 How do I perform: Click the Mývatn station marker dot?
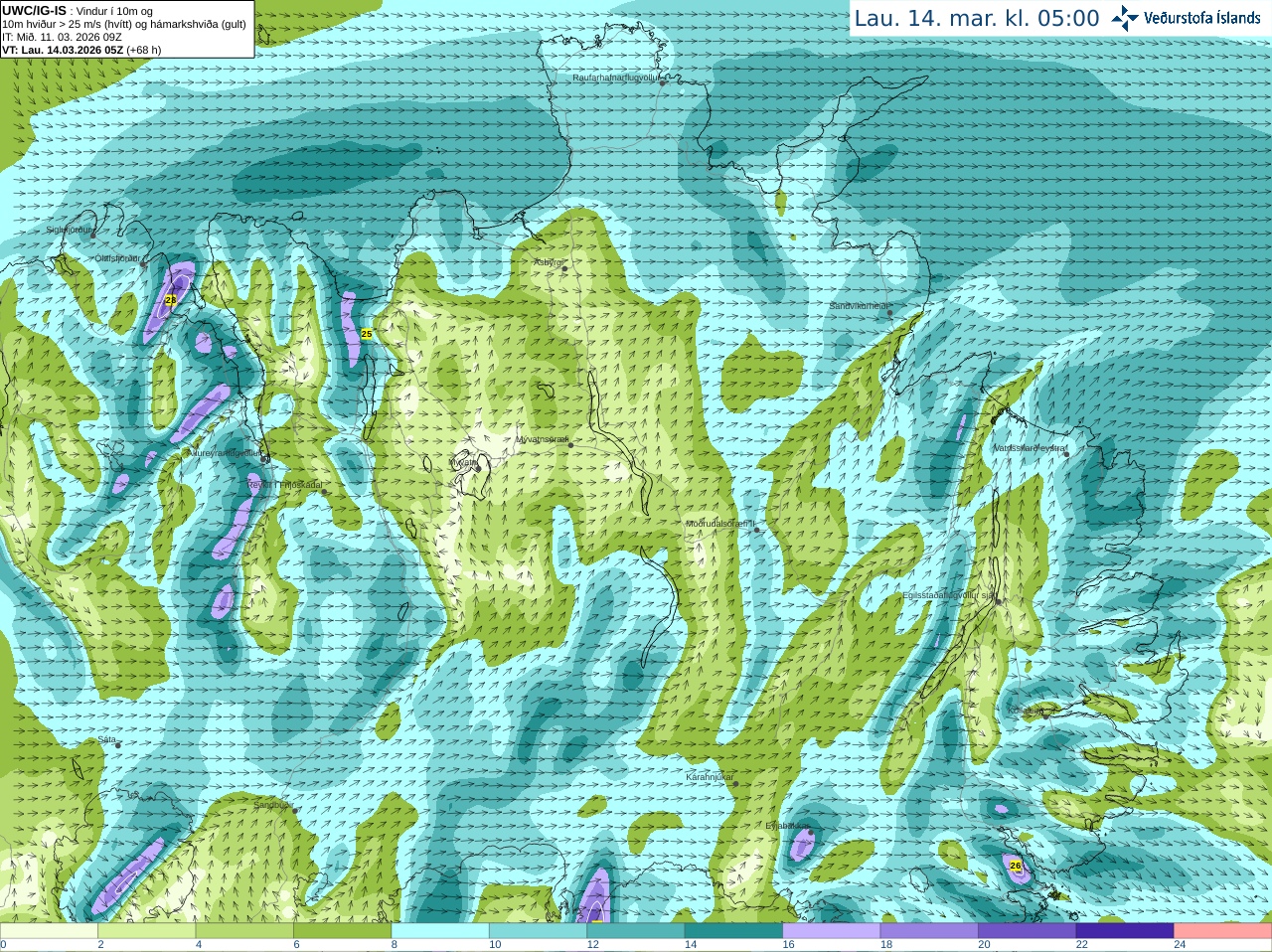pos(478,468)
